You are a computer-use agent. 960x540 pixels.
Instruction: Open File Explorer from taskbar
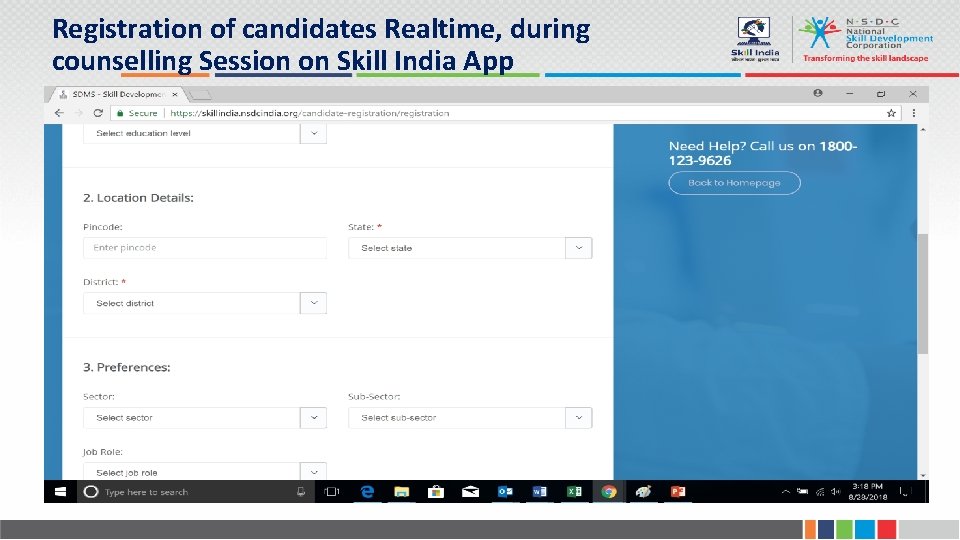click(x=402, y=492)
